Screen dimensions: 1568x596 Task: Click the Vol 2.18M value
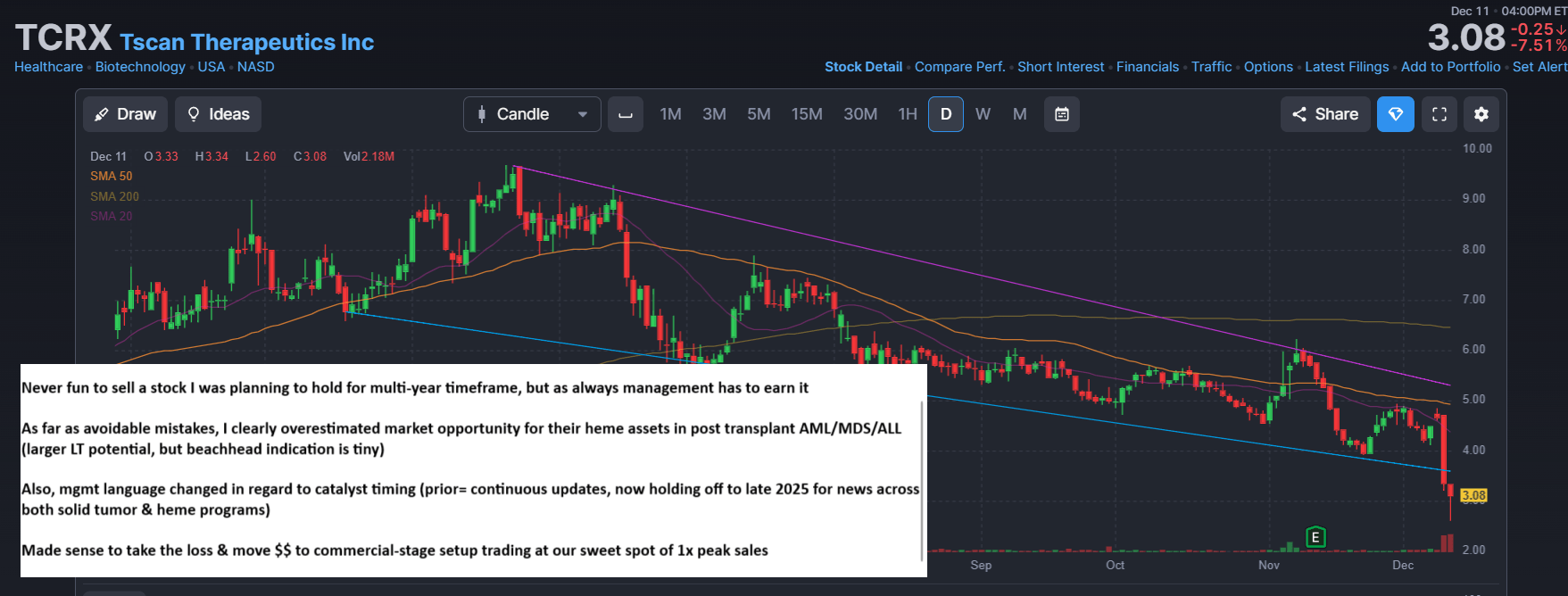[369, 156]
